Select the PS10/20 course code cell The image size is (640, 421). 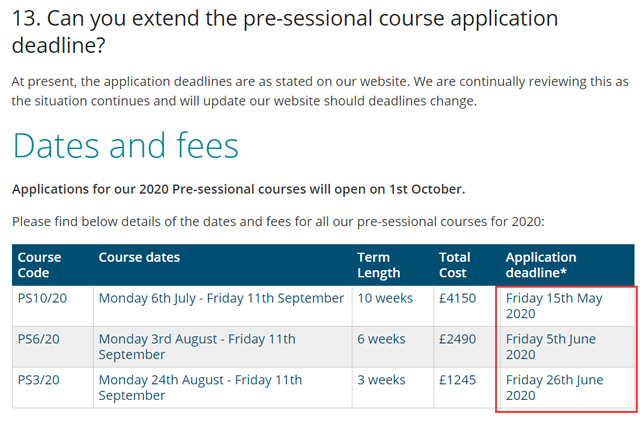tap(53, 306)
